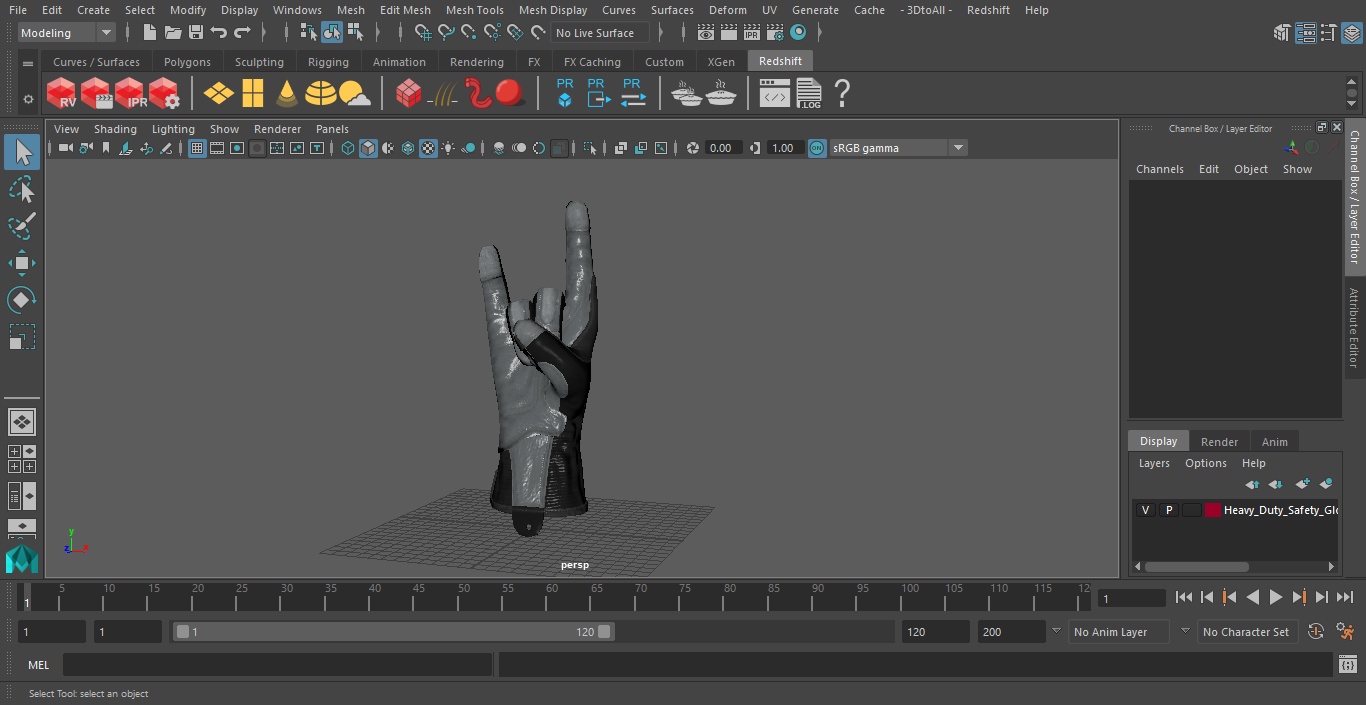Expand the No Live Surface field
The width and height of the screenshot is (1366, 705).
pyautogui.click(x=600, y=33)
